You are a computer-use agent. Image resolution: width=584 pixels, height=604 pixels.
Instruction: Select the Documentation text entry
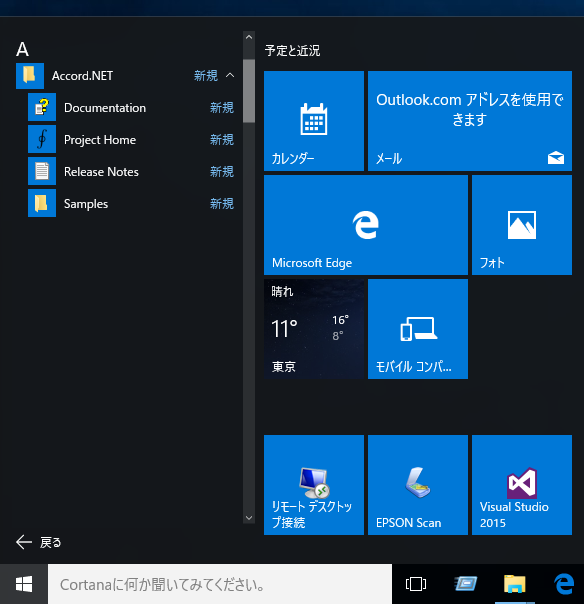(x=105, y=108)
